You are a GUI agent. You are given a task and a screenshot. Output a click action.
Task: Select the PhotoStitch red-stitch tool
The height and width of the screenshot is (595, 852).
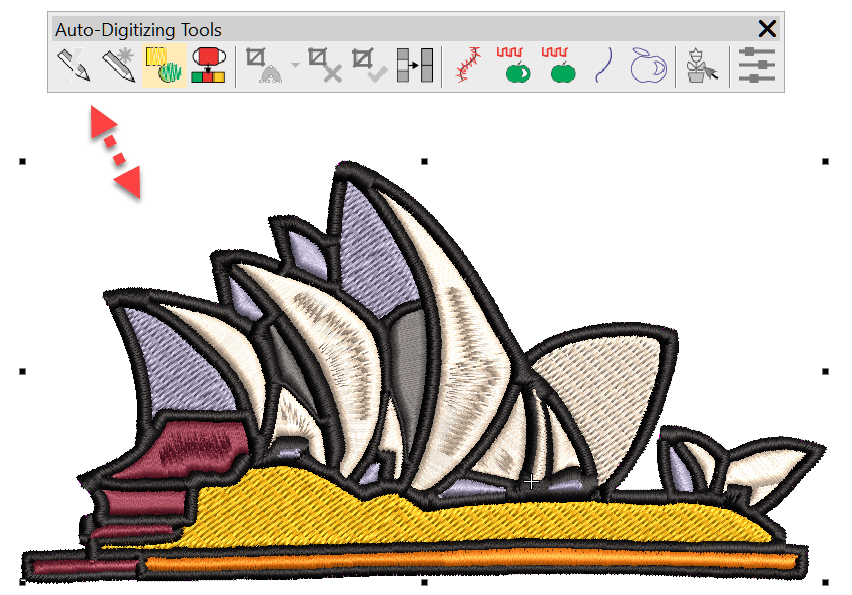(468, 64)
